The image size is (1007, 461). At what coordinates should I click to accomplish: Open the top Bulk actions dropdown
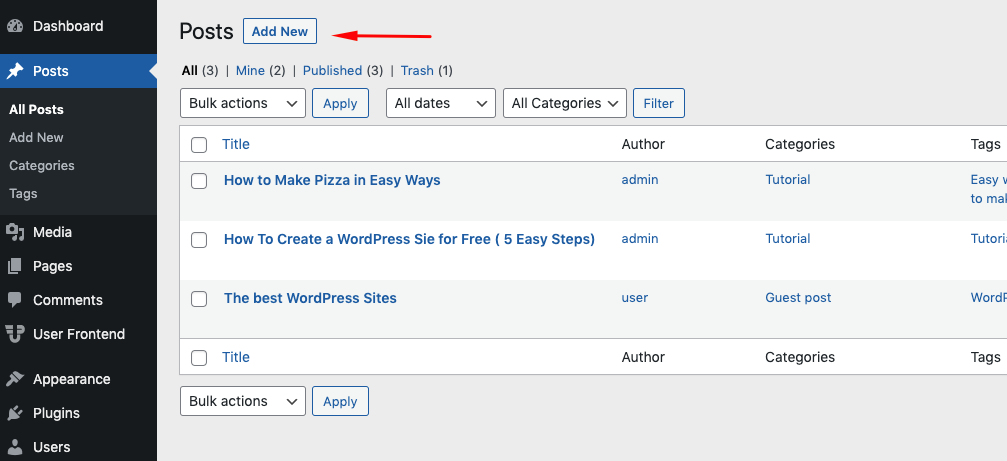click(x=243, y=103)
